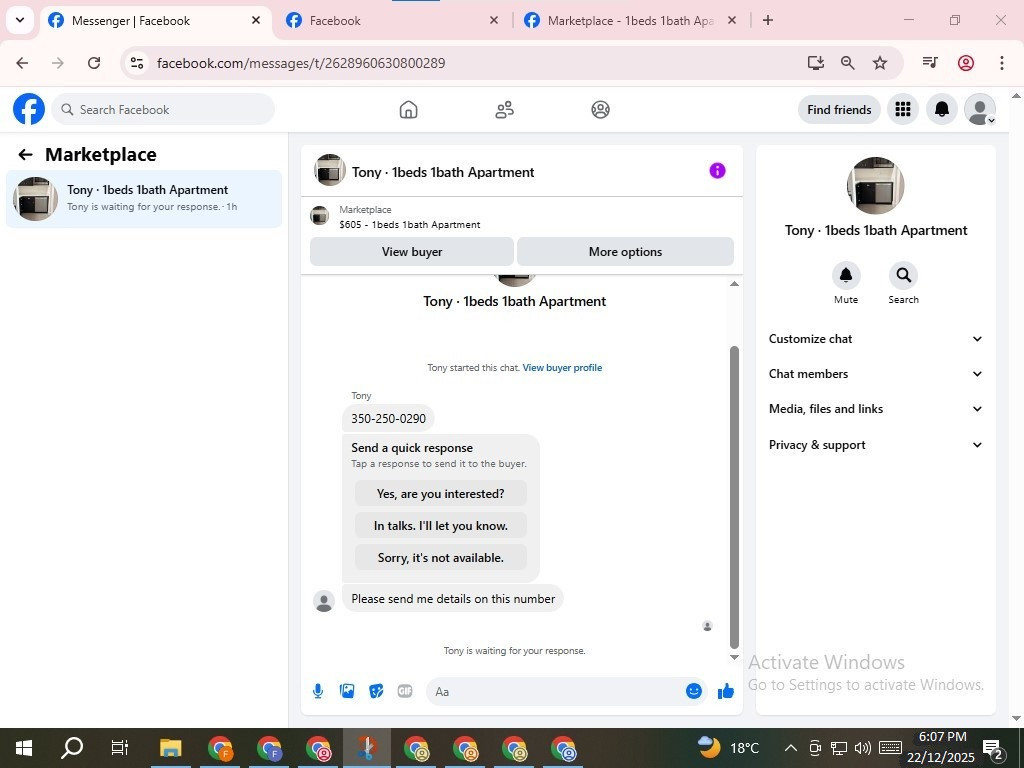Viewport: 1024px width, 768px height.
Task: Reload the page
Action: click(x=94, y=63)
